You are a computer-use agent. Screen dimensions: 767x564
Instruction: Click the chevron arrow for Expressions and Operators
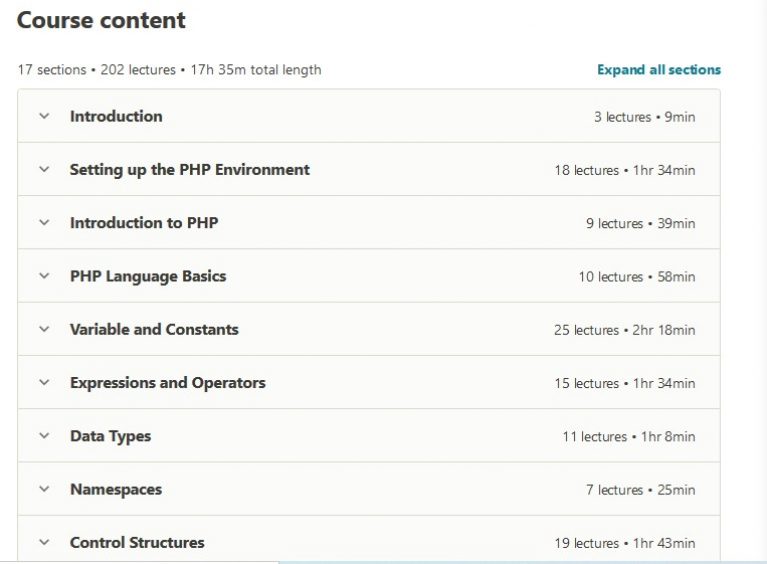point(45,383)
